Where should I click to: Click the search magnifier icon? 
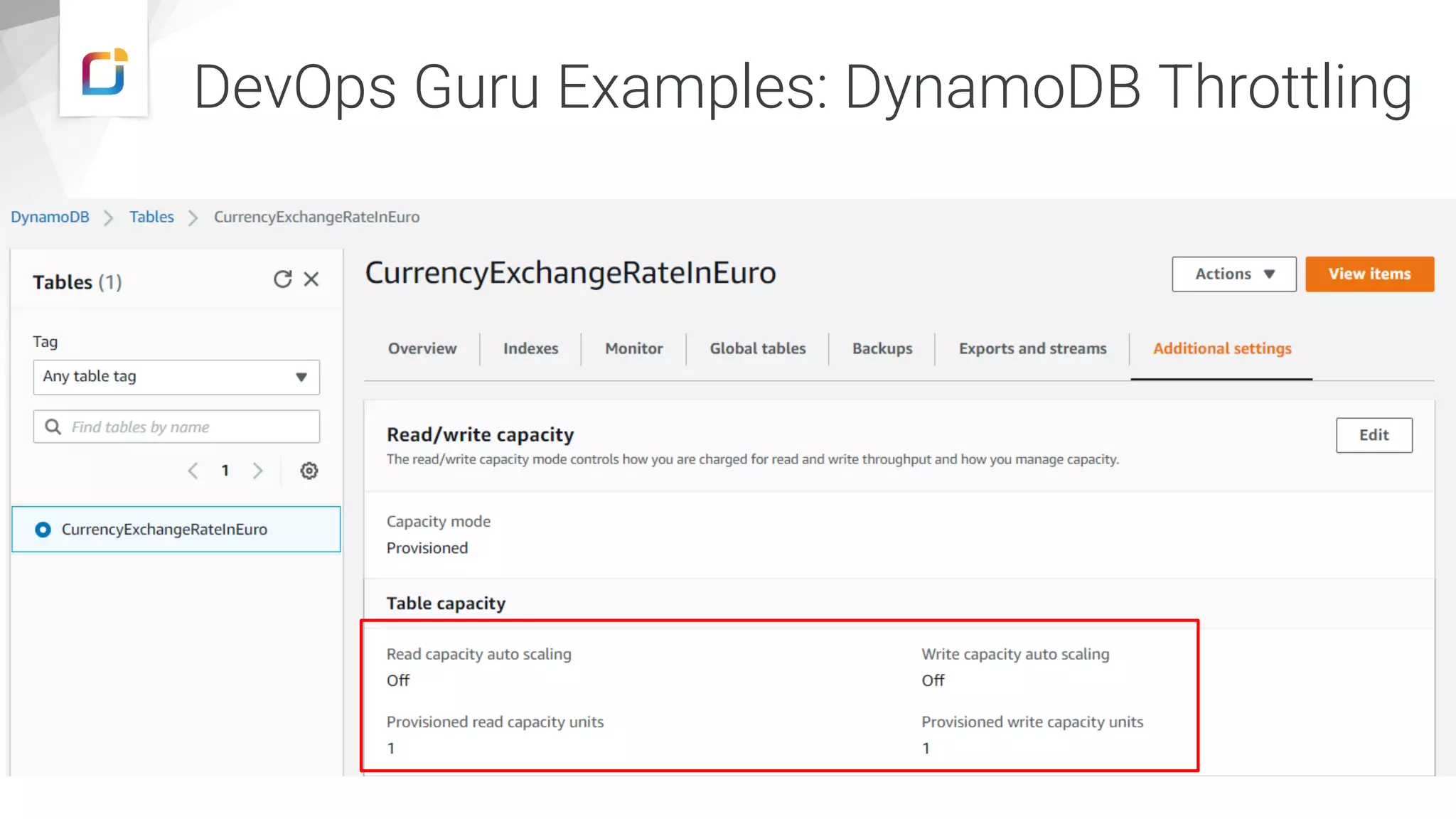53,427
